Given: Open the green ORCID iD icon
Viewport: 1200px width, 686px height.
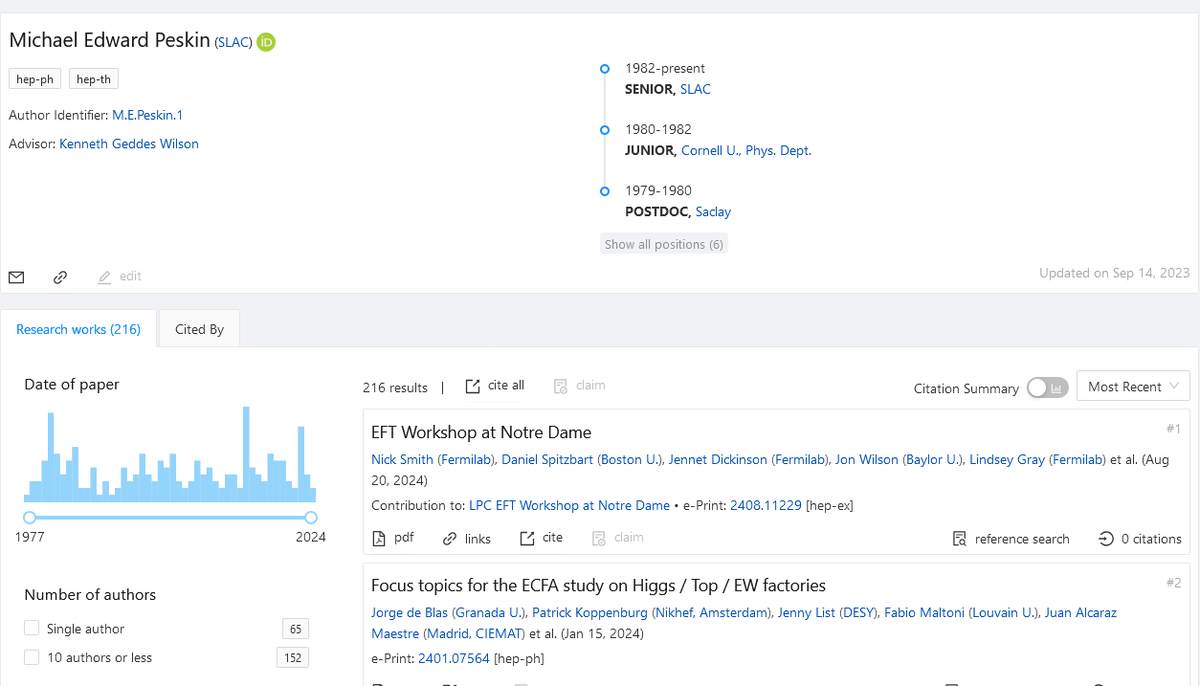Looking at the screenshot, I should tap(266, 42).
